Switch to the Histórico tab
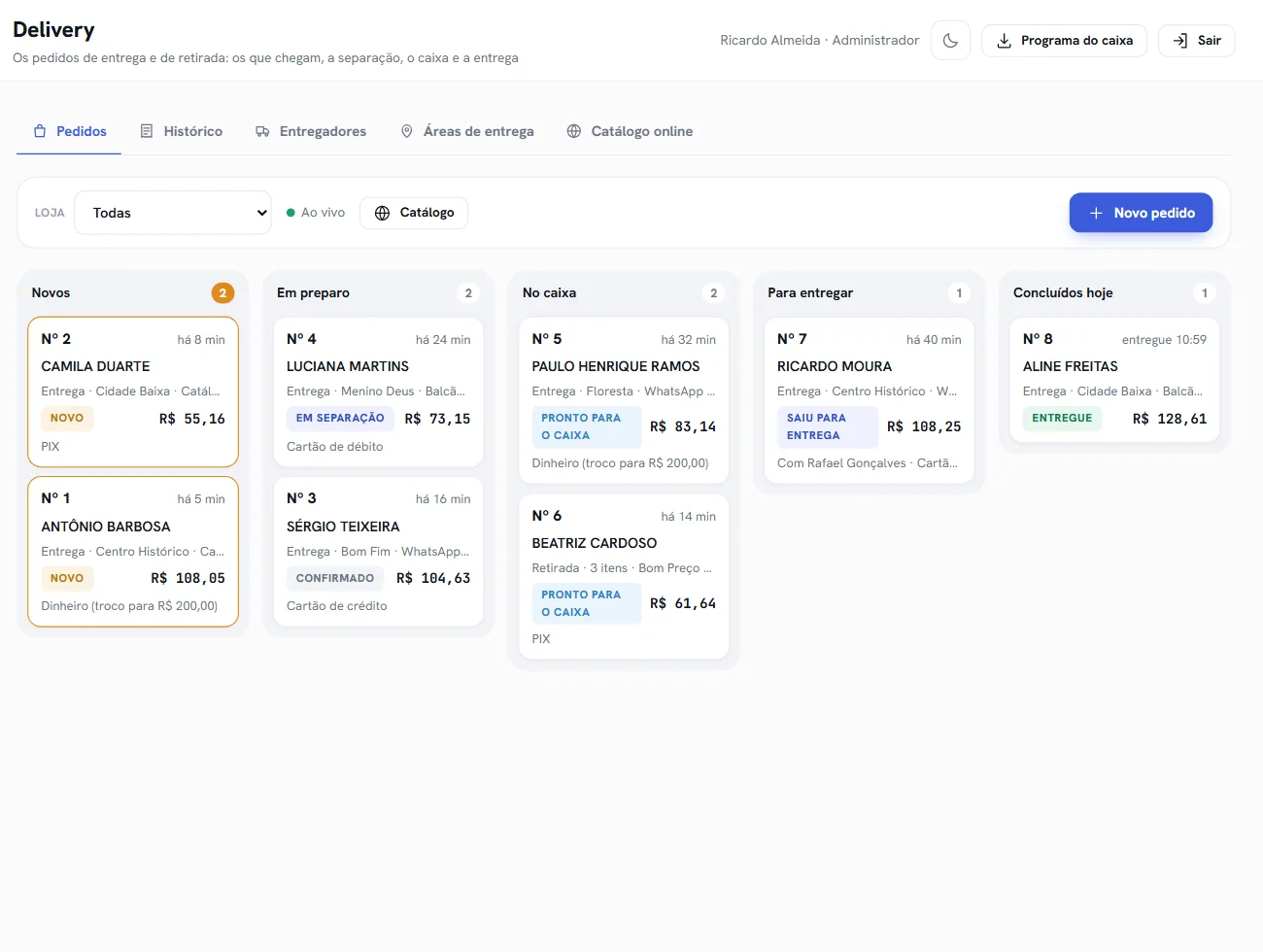Screen dimensions: 1263x952 [x=182, y=131]
